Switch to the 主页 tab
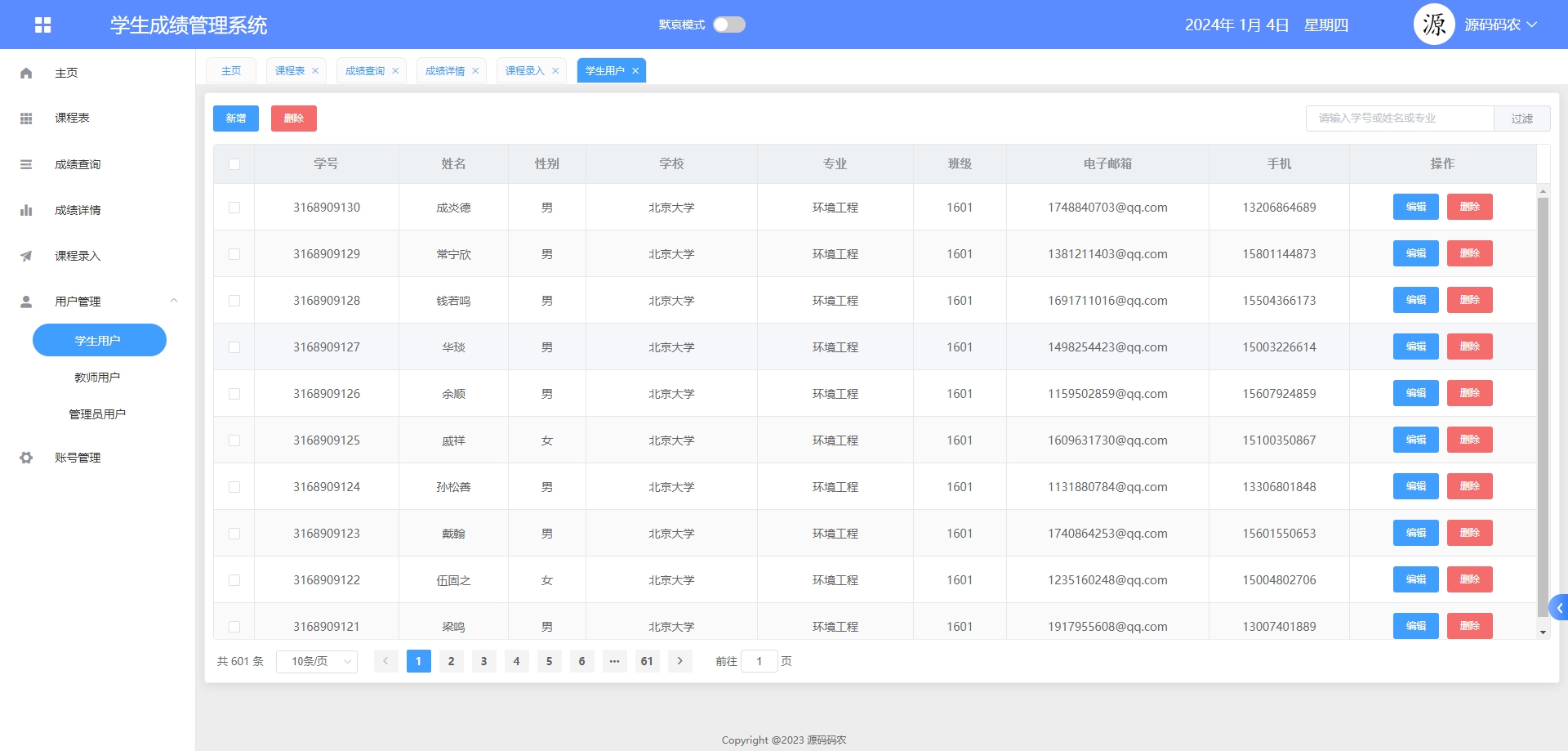 click(231, 71)
